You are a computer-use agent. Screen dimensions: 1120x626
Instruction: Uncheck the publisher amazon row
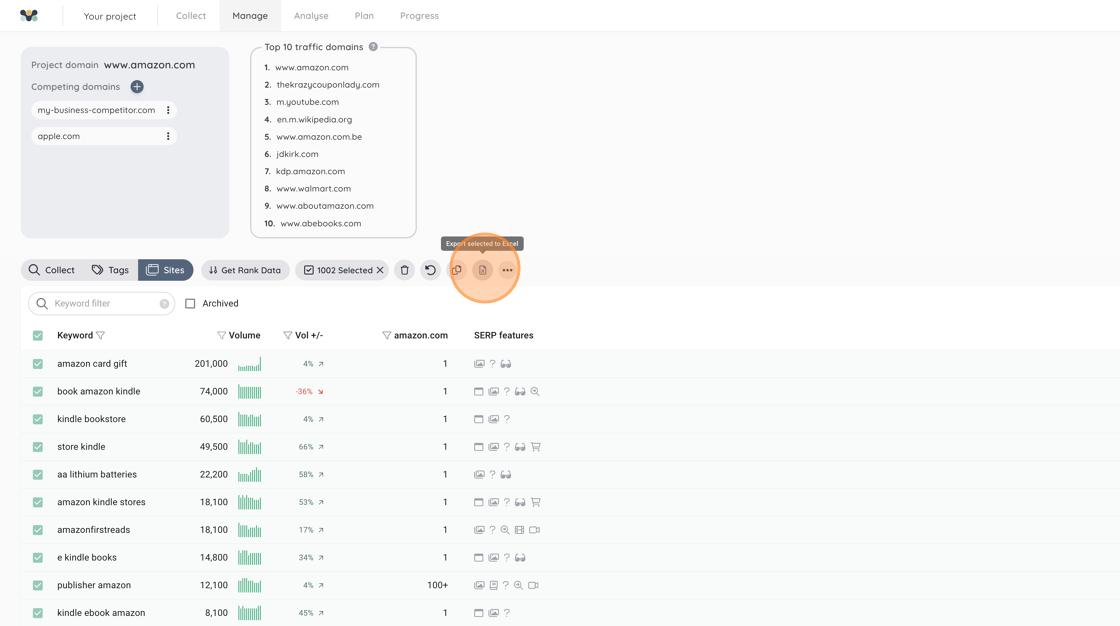point(38,585)
